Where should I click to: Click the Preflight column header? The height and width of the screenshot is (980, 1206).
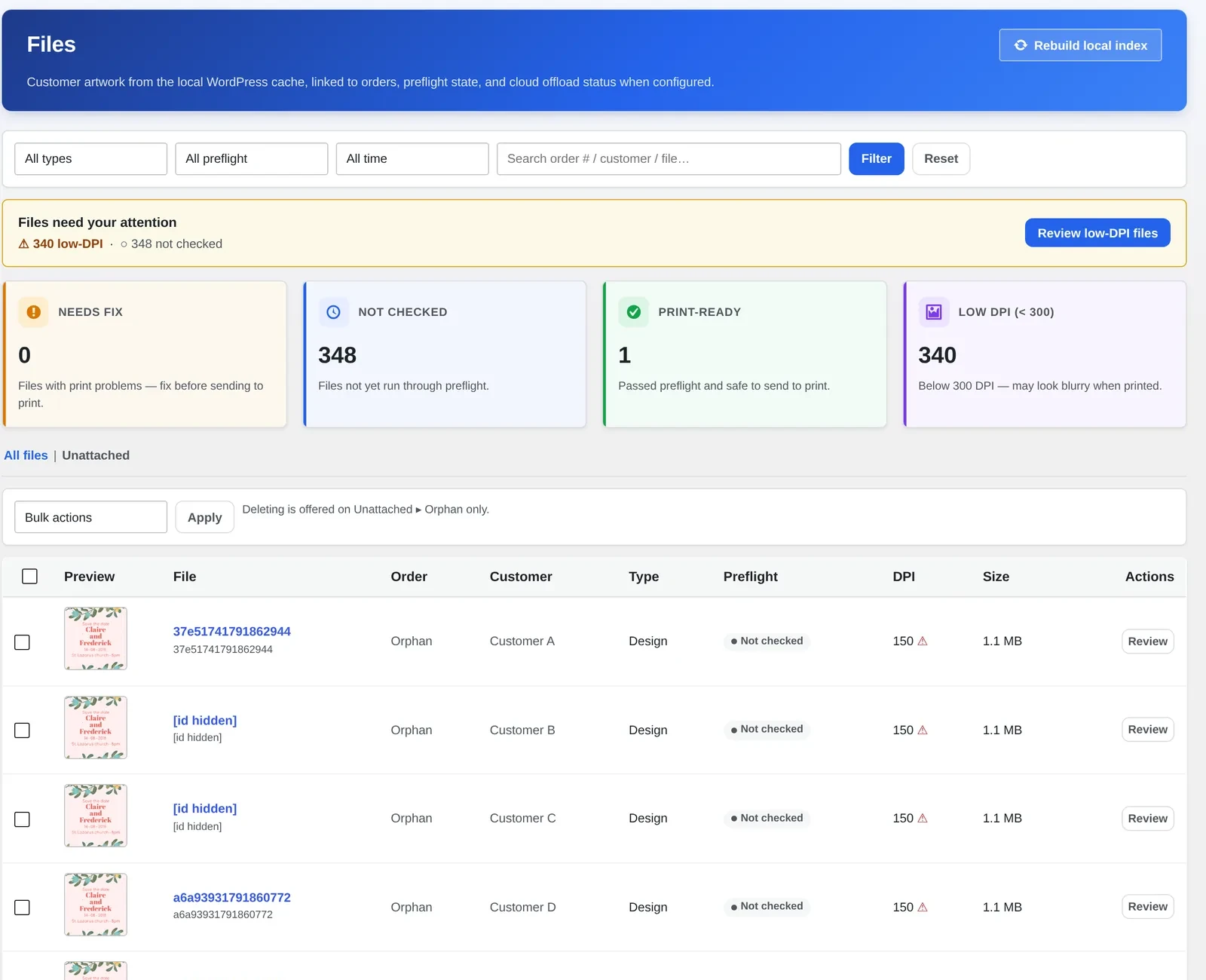click(750, 577)
